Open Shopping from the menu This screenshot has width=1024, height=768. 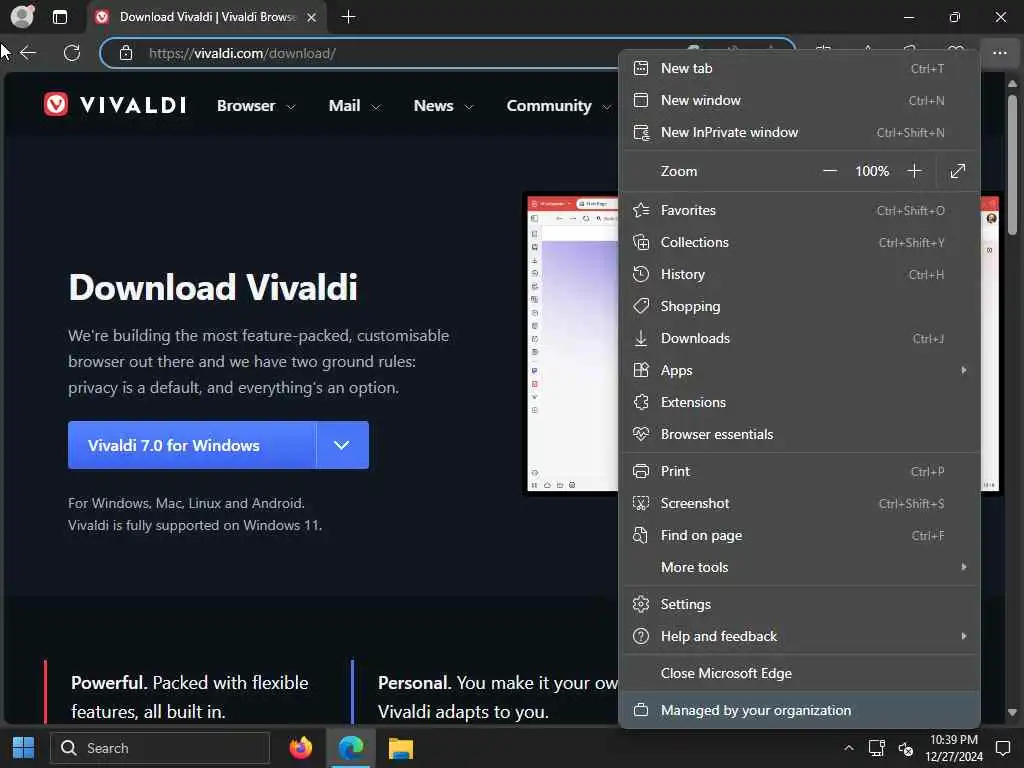[x=800, y=306]
